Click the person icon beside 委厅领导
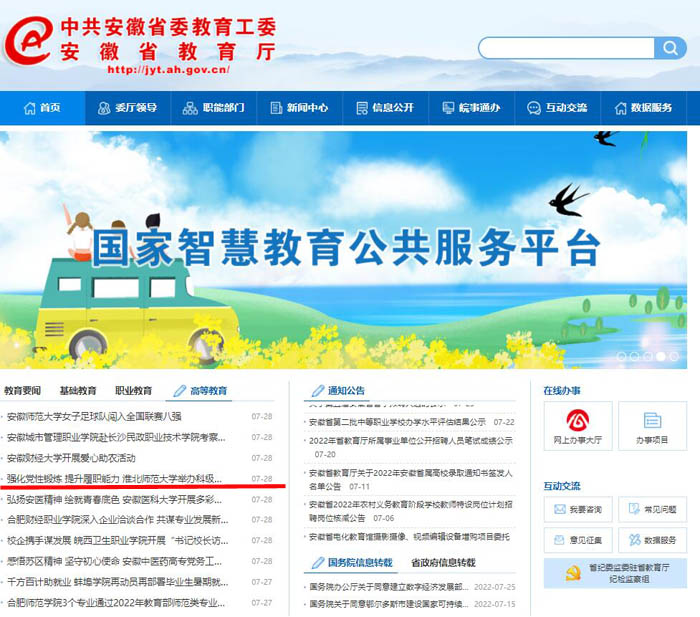This screenshot has width=700, height=617. pos(104,108)
